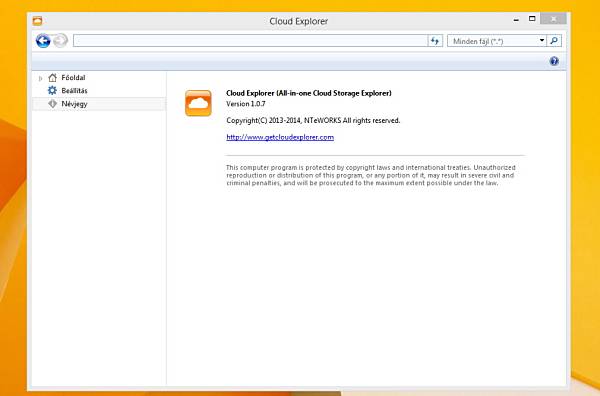600x396 pixels.
Task: Click the diamond icon beside Névjegy
Action: coord(52,104)
